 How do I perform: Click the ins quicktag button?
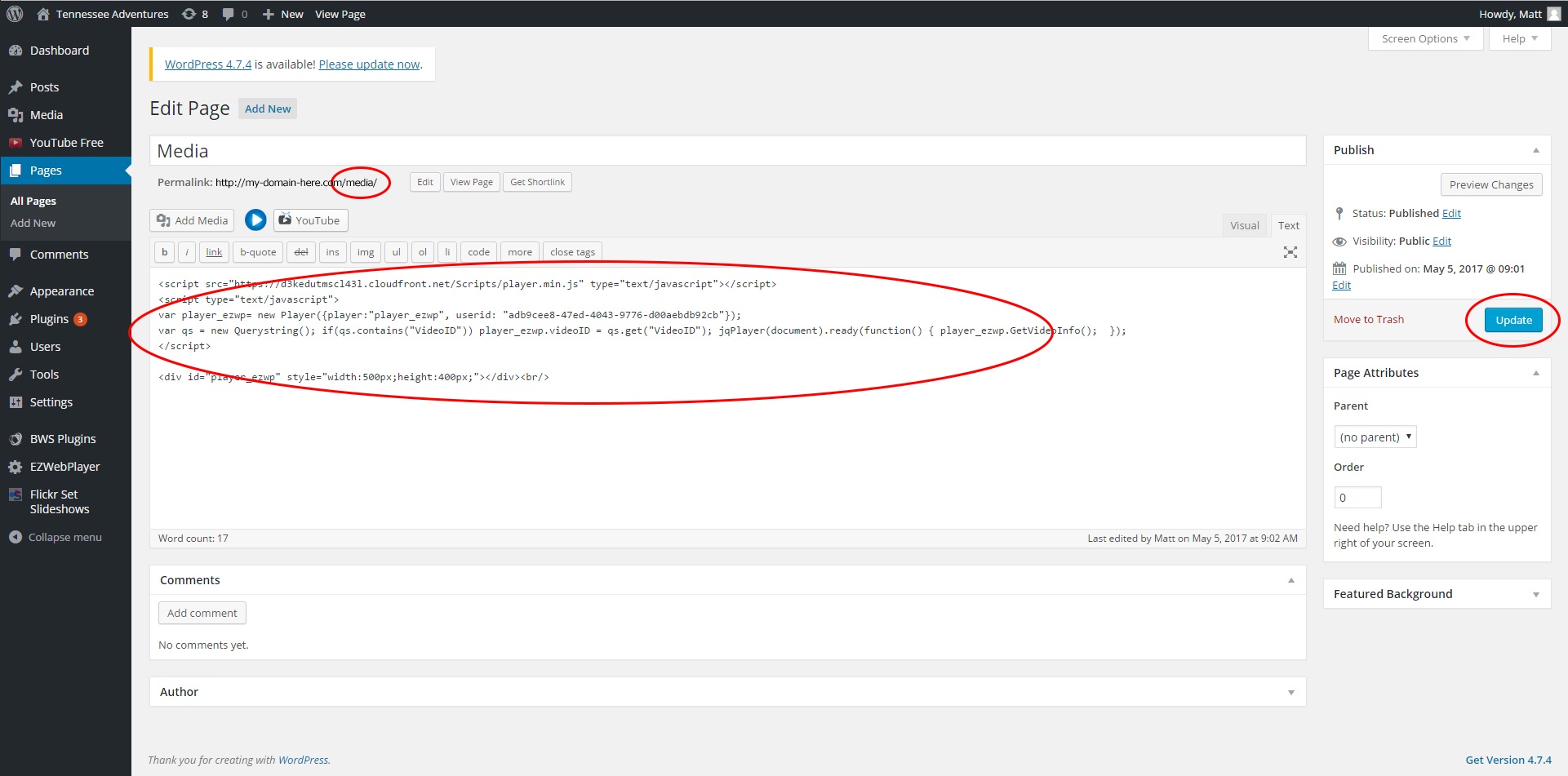point(333,252)
